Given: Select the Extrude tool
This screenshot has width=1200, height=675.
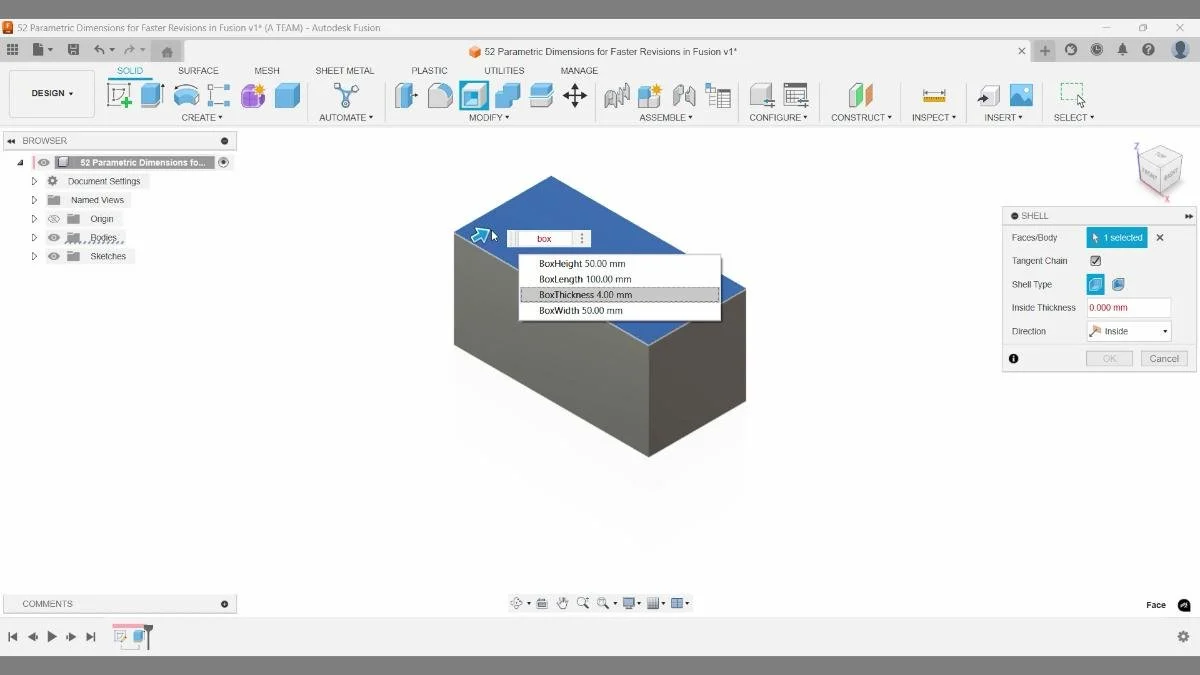Looking at the screenshot, I should tap(152, 95).
